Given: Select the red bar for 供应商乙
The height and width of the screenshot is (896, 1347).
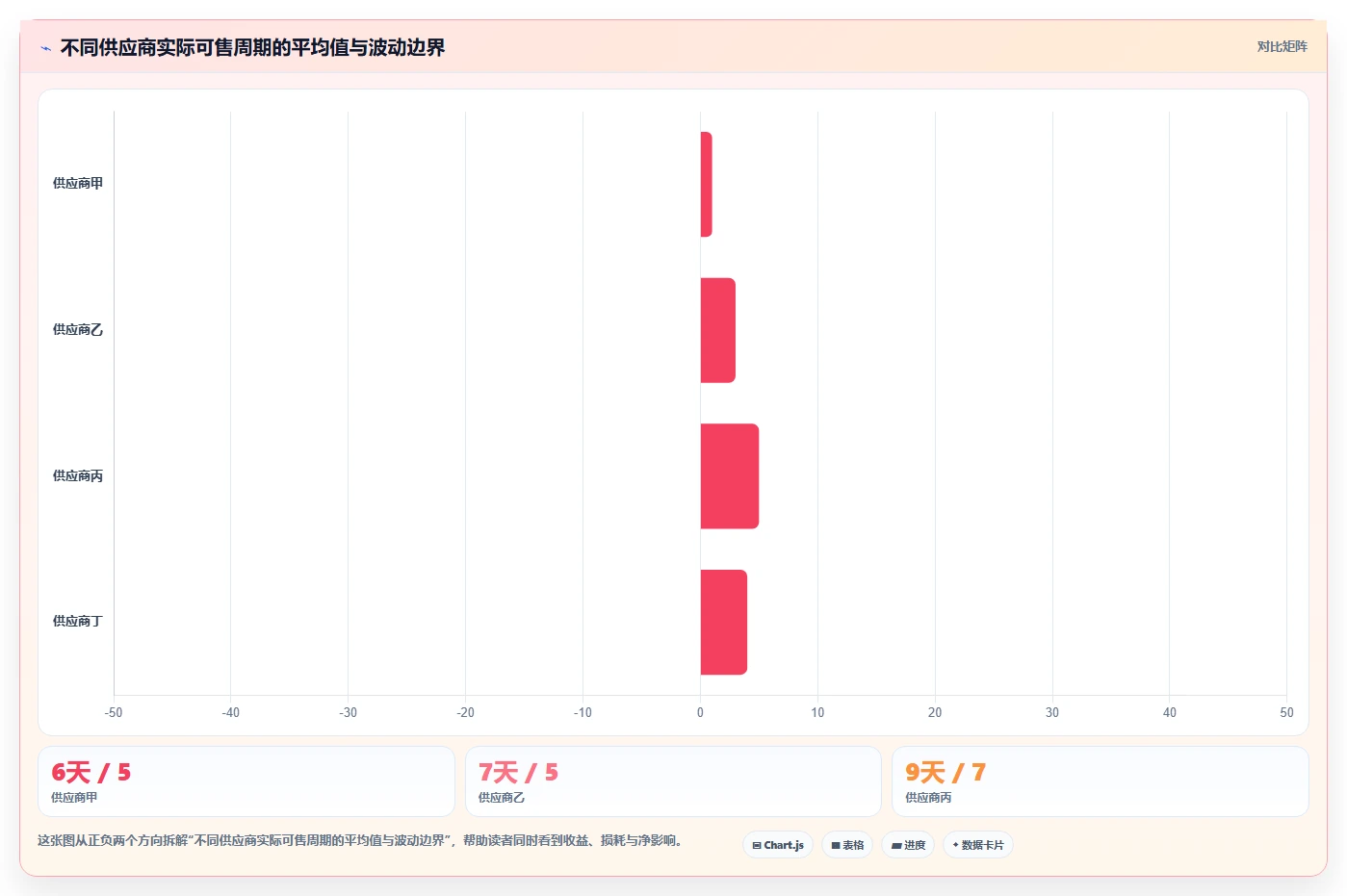Looking at the screenshot, I should pyautogui.click(x=717, y=330).
